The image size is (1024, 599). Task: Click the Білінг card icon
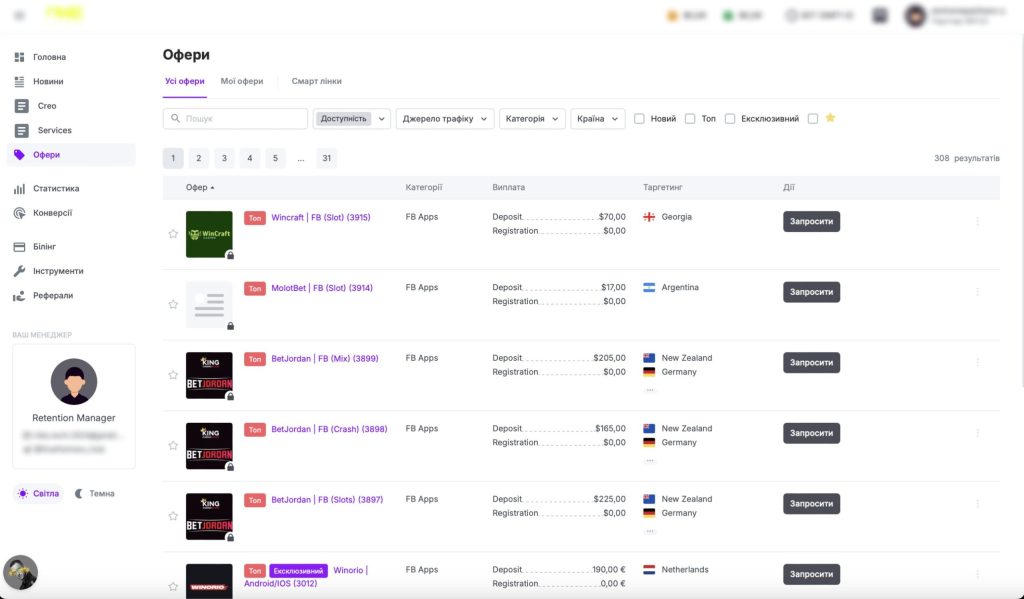point(20,246)
